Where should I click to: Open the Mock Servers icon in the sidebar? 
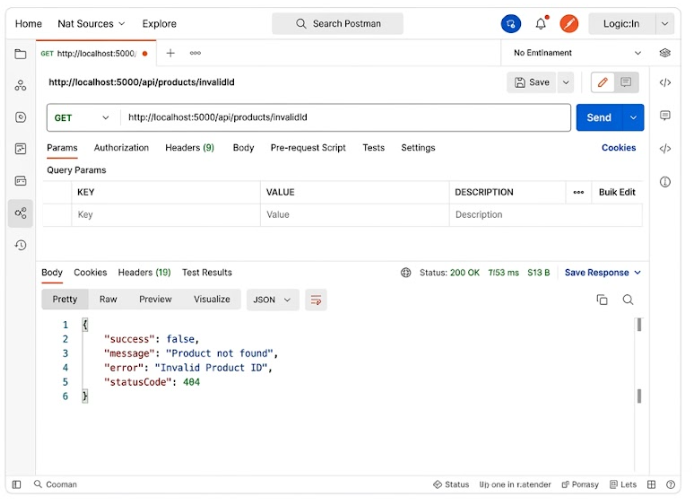click(20, 149)
